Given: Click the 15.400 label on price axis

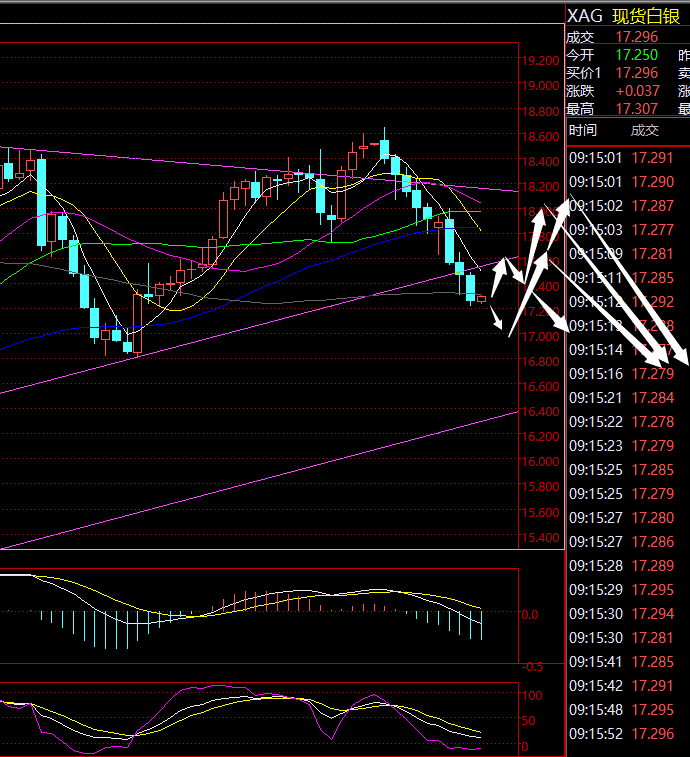Looking at the screenshot, I should click(540, 539).
